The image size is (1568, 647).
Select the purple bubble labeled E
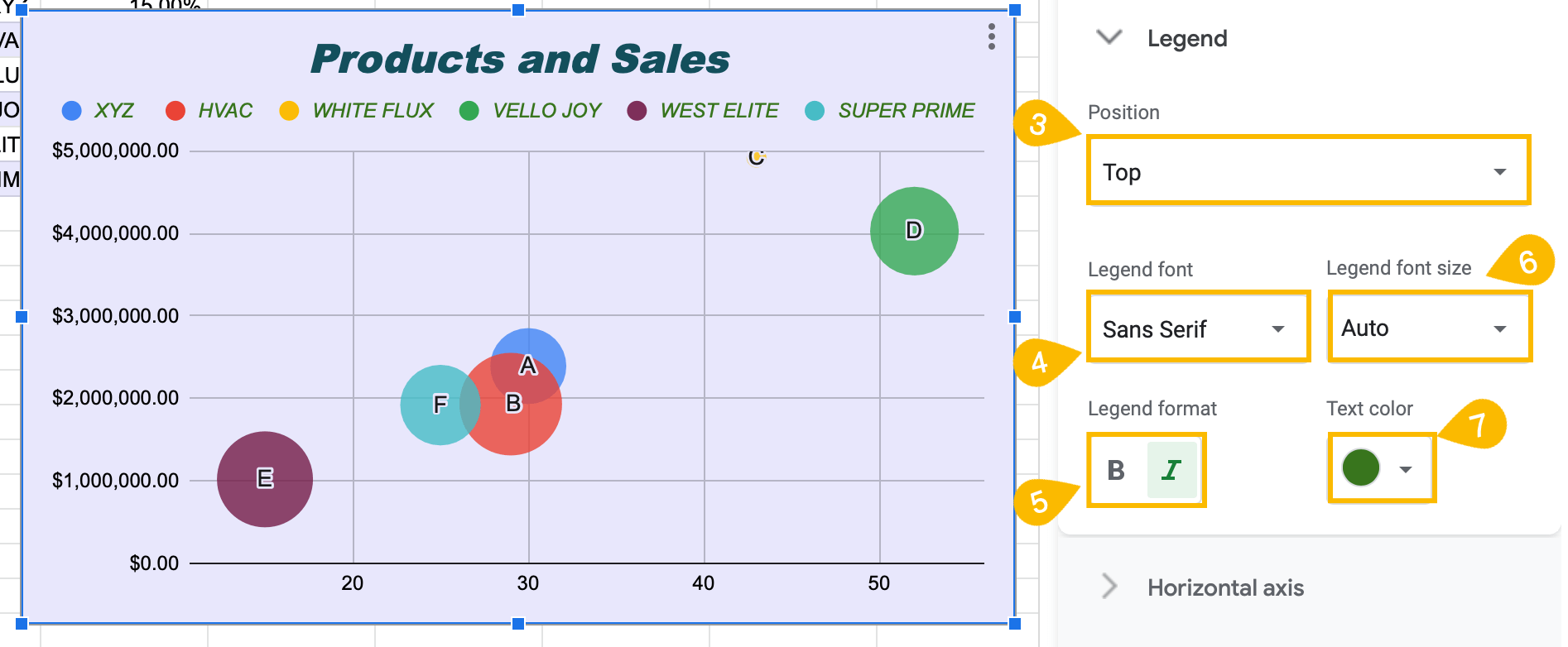(264, 478)
